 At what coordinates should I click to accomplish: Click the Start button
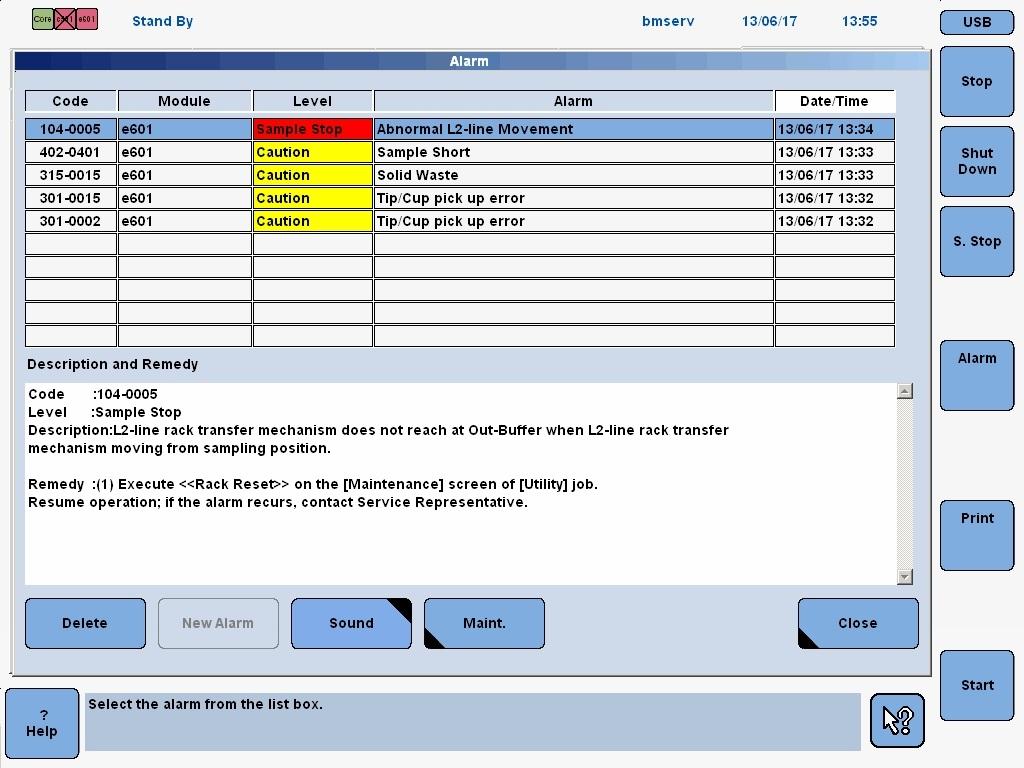point(977,686)
